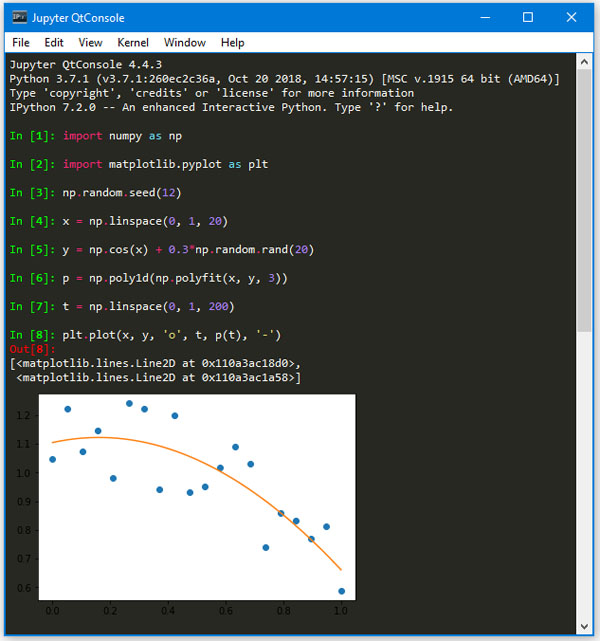
Task: Click the scrollbar up arrow
Action: pos(584,62)
